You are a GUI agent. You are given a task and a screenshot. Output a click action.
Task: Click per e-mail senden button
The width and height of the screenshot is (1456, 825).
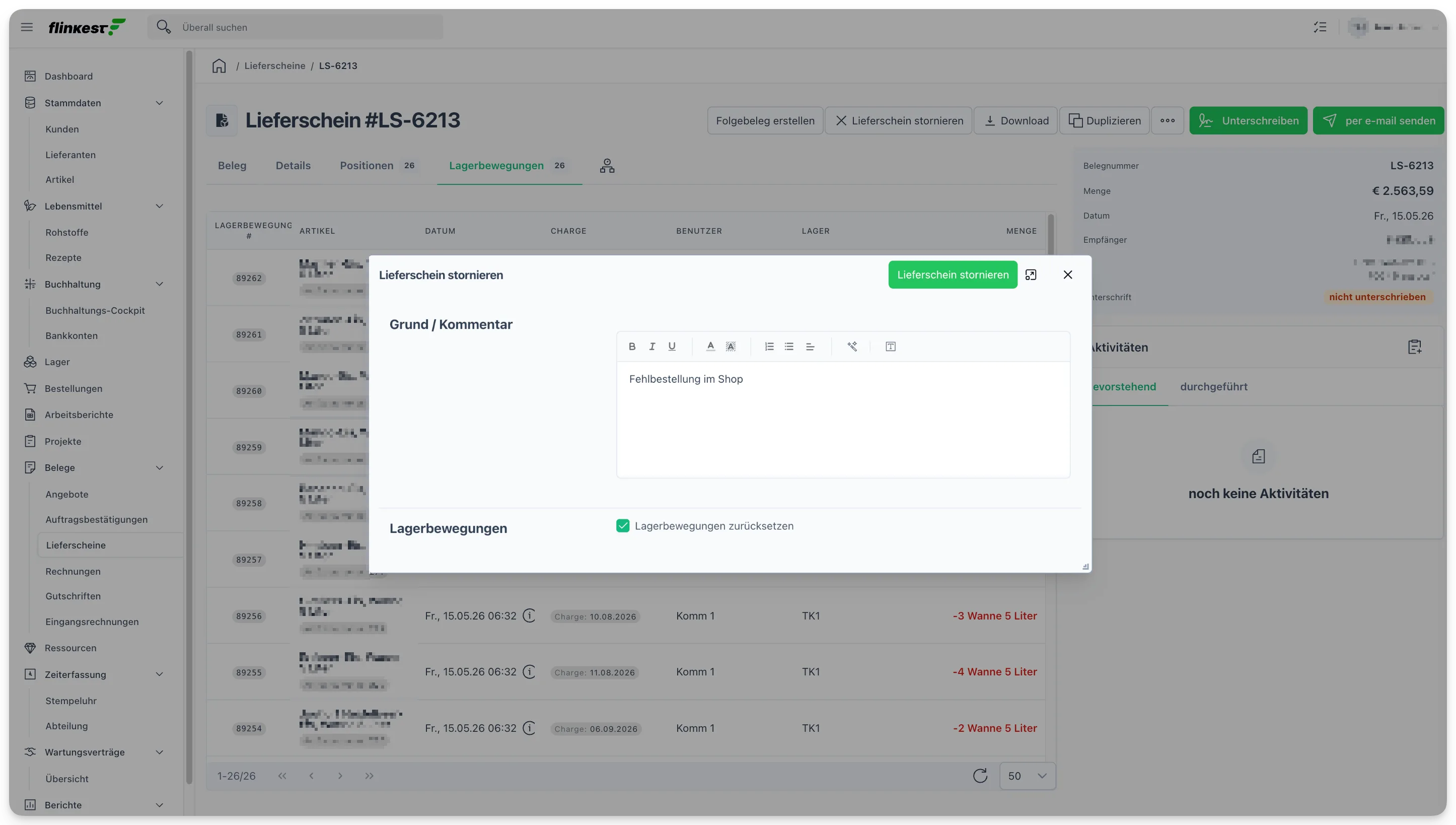pyautogui.click(x=1378, y=121)
